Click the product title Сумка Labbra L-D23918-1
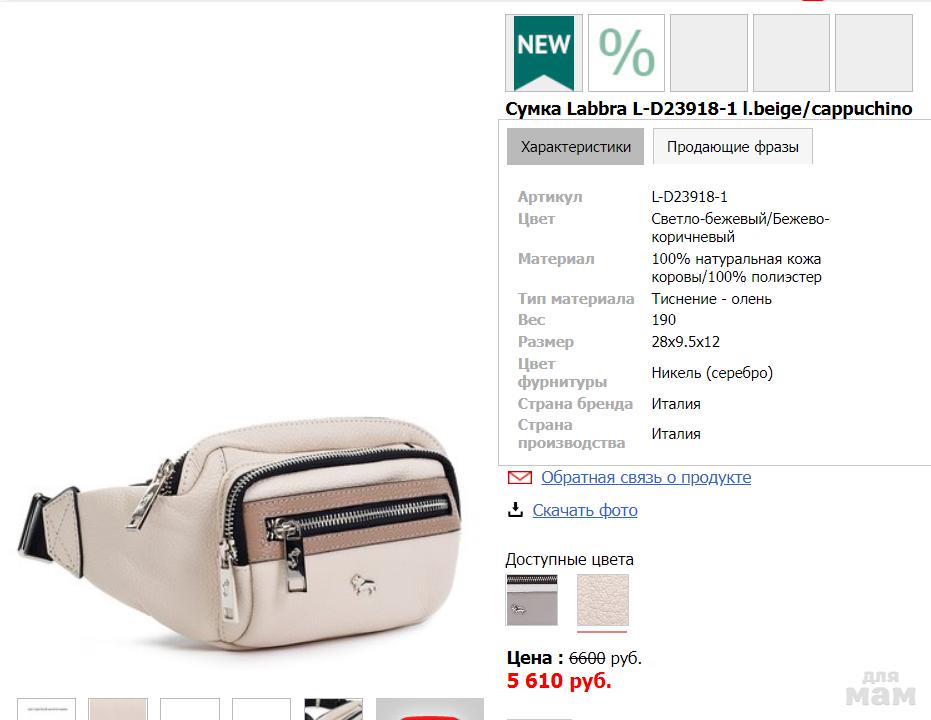 621,109
